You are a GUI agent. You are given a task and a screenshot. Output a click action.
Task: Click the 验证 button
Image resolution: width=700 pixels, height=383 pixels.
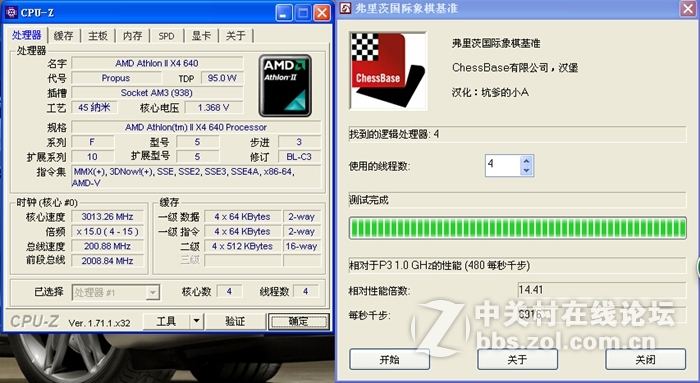tap(235, 321)
